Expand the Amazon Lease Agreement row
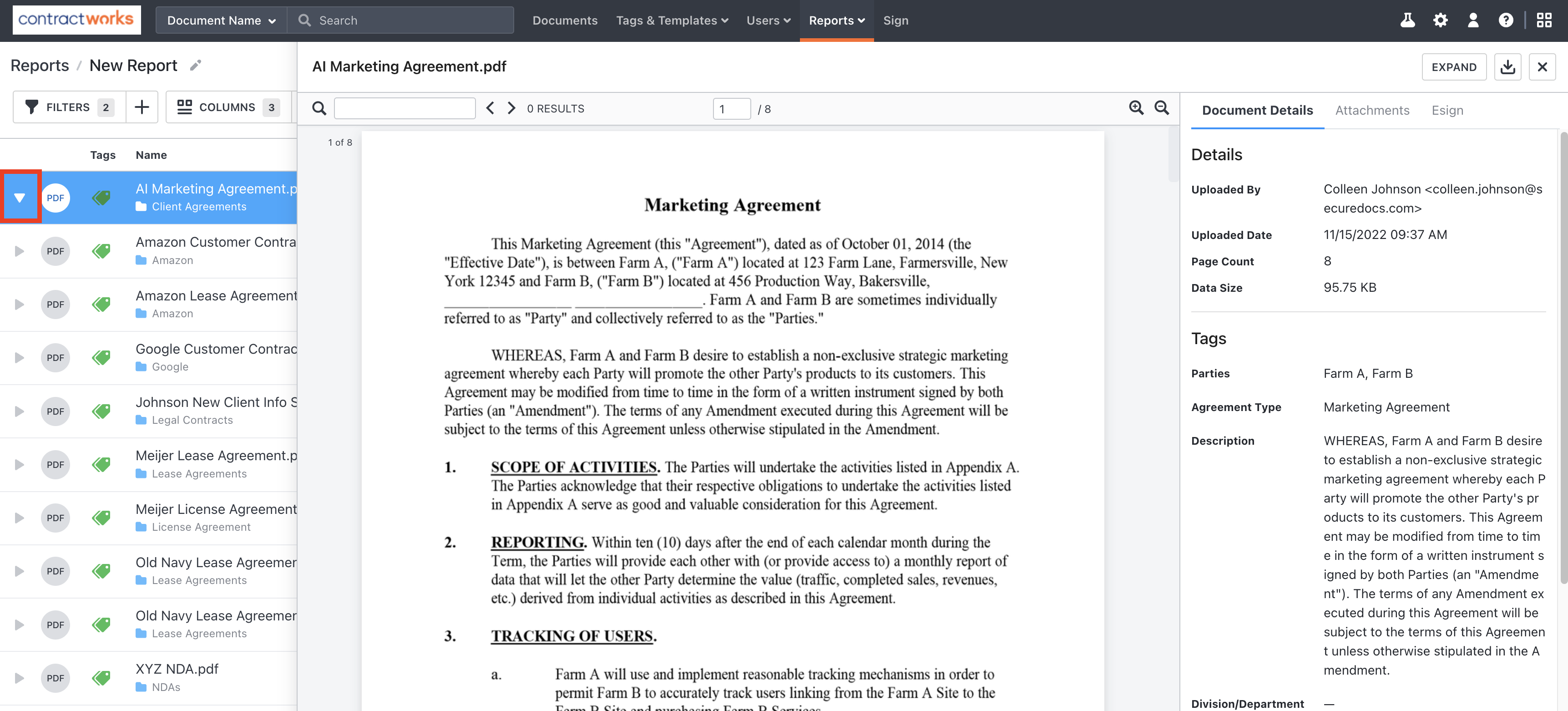The width and height of the screenshot is (1568, 711). (20, 305)
